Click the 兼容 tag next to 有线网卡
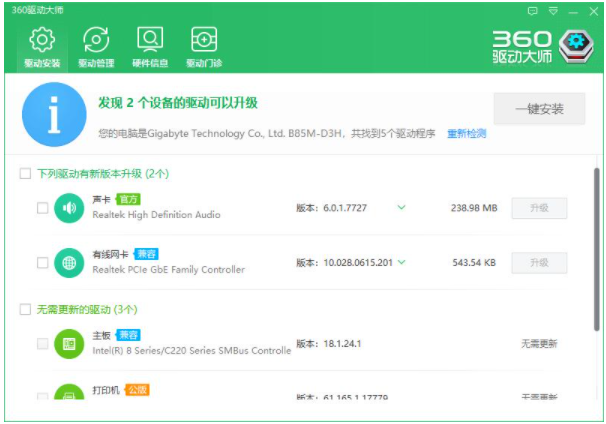This screenshot has height=424, width=606. click(146, 254)
